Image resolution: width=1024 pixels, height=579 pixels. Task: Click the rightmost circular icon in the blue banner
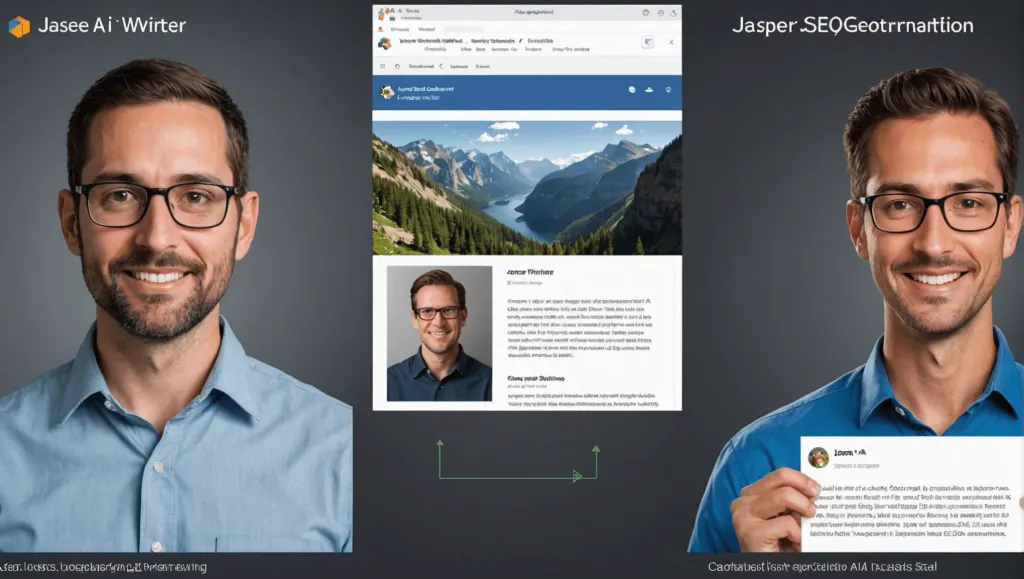668,89
